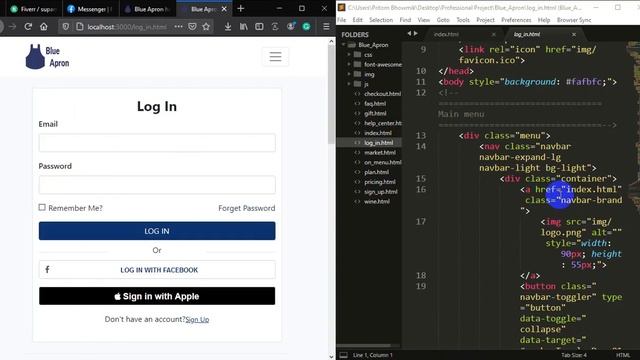Open the Firefox library icon
Image resolution: width=640 pixels, height=360 pixels.
(244, 27)
